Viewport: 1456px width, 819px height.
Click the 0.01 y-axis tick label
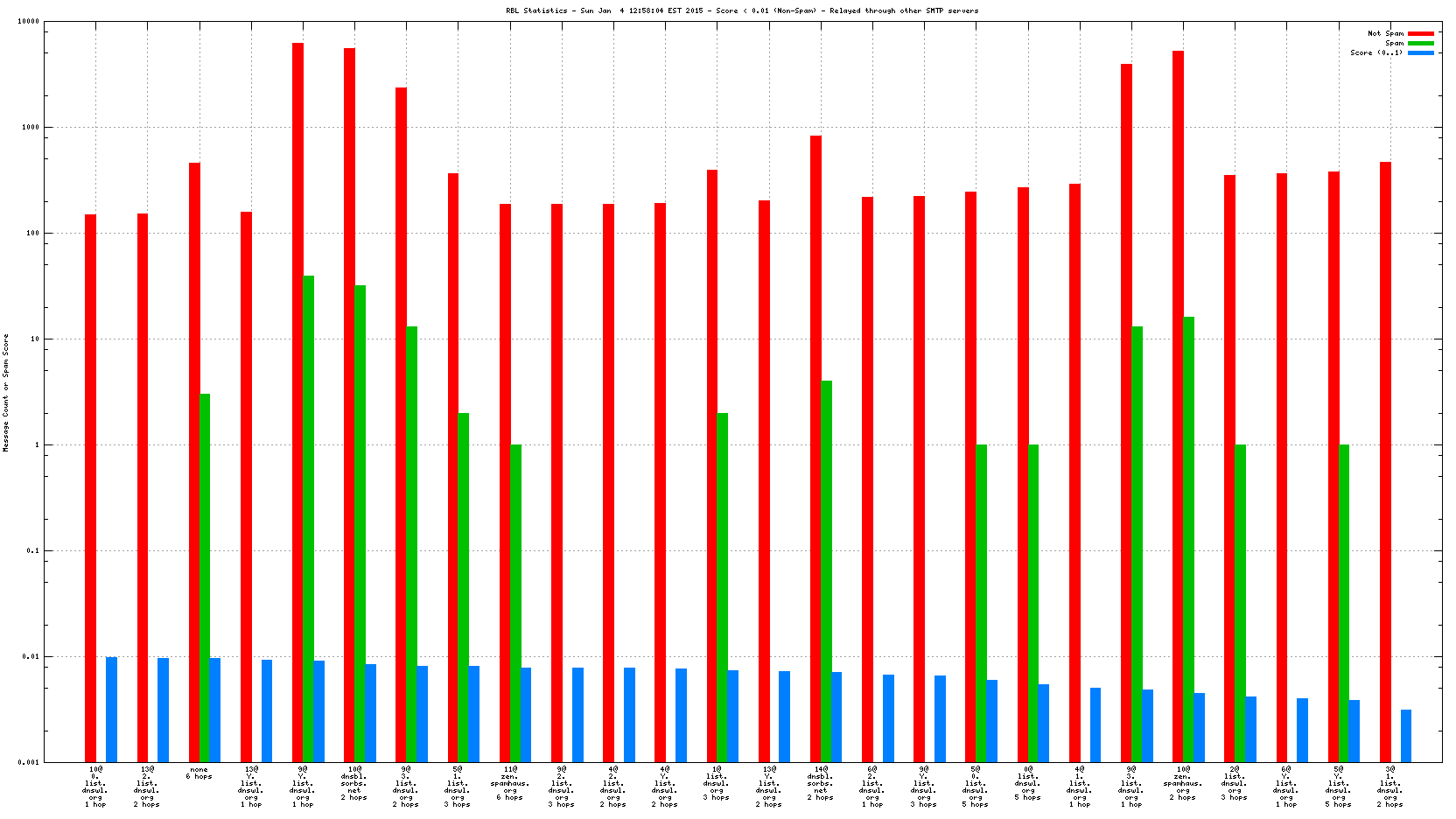point(31,657)
